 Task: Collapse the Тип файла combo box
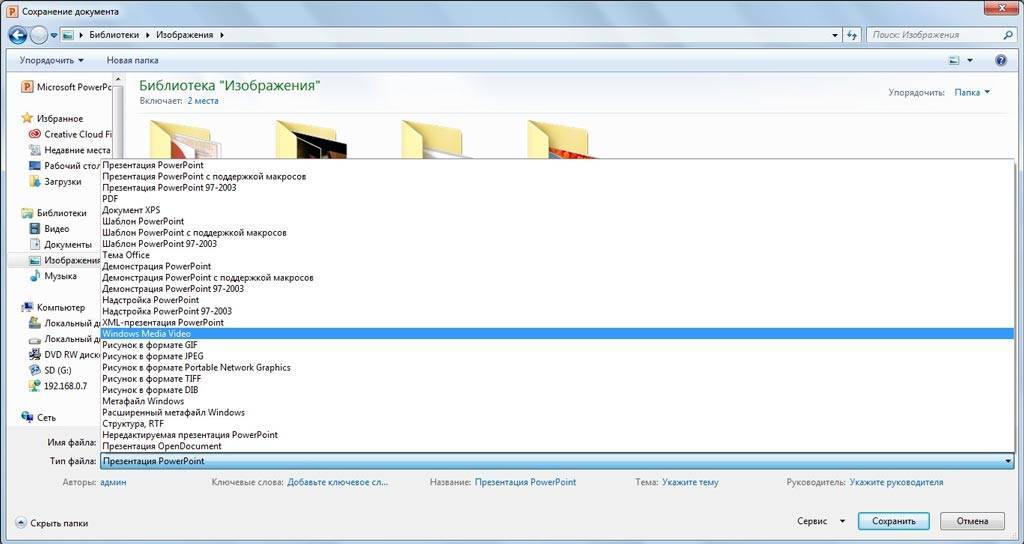tap(1007, 461)
